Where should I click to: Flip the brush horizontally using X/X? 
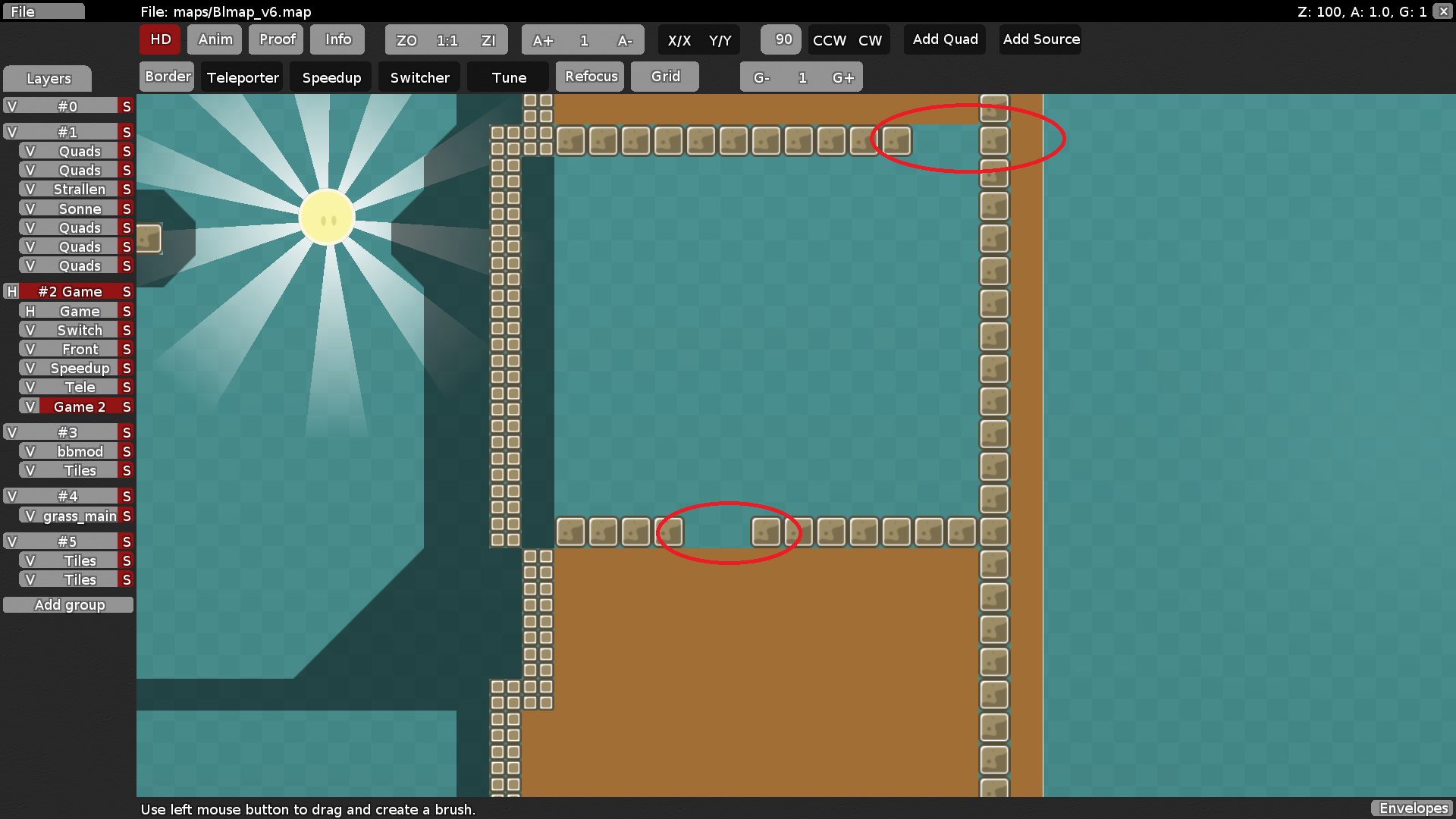(680, 39)
